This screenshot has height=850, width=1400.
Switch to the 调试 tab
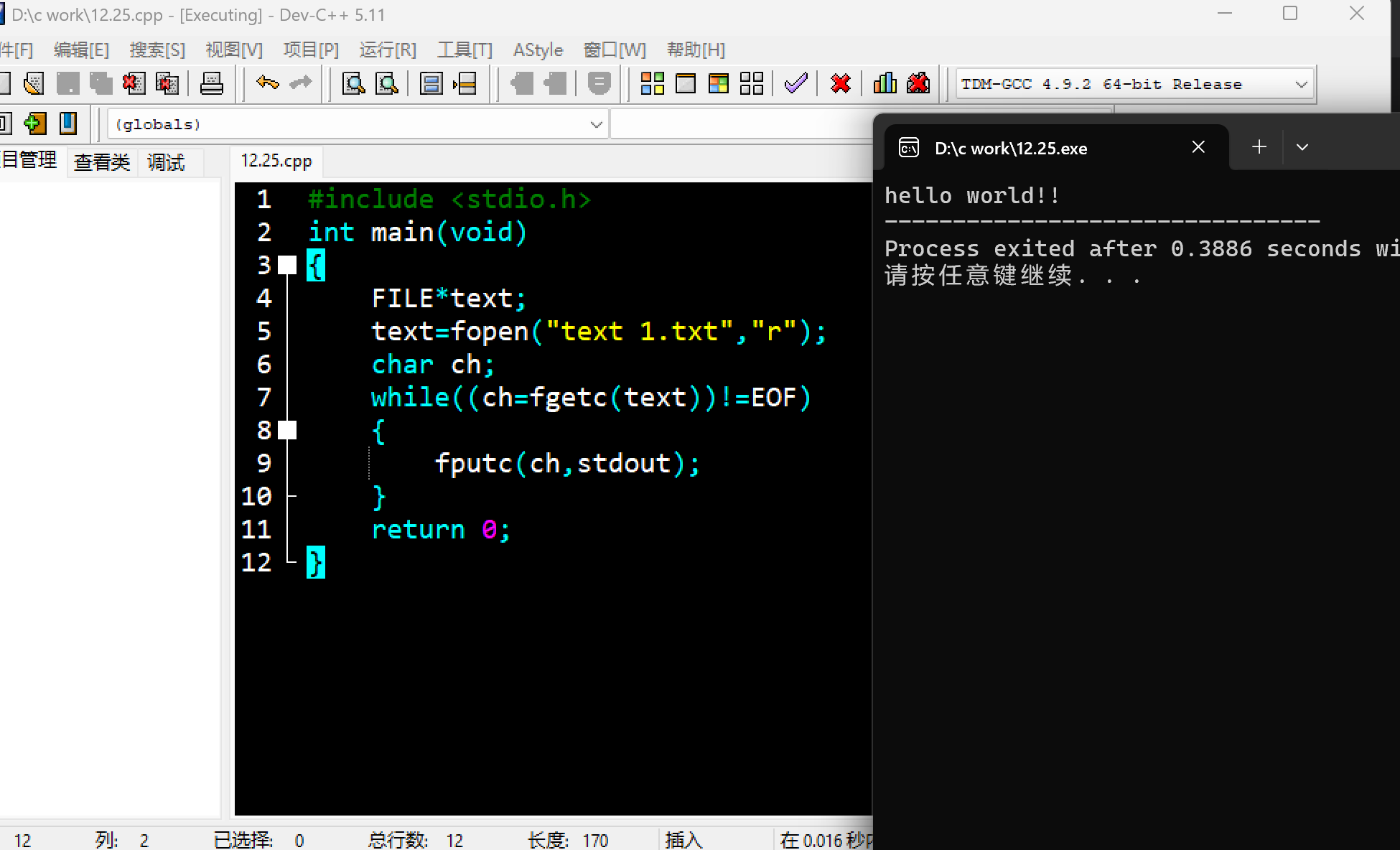pos(166,162)
